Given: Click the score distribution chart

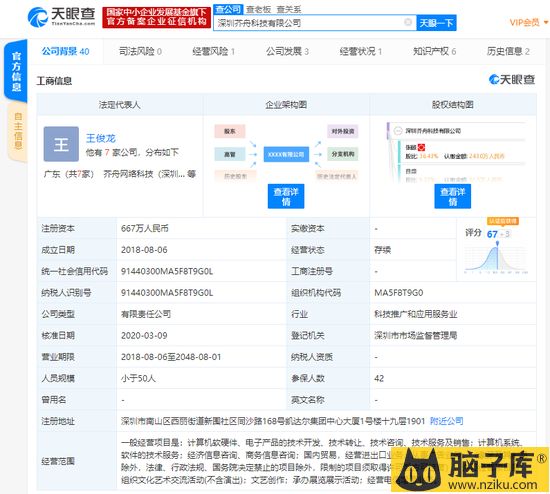Looking at the screenshot, I should [496, 259].
